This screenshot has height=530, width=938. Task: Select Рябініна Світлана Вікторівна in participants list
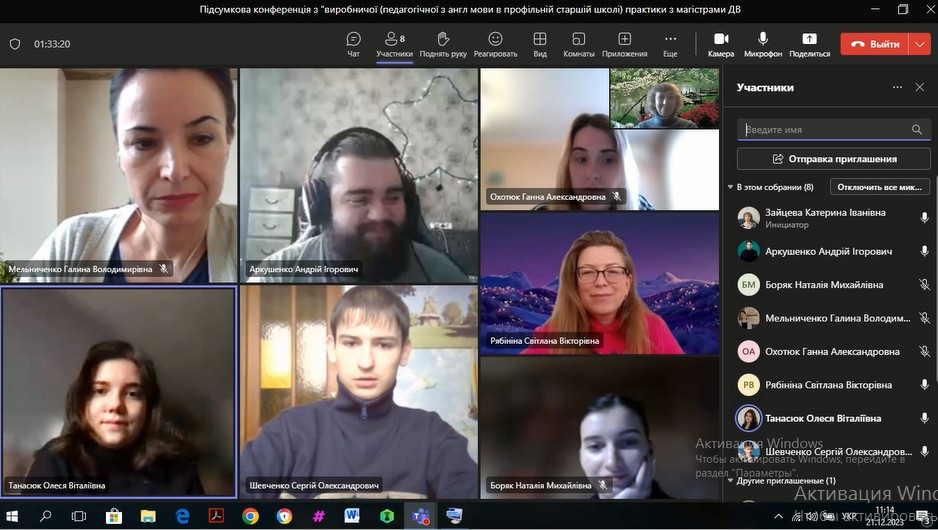point(825,385)
